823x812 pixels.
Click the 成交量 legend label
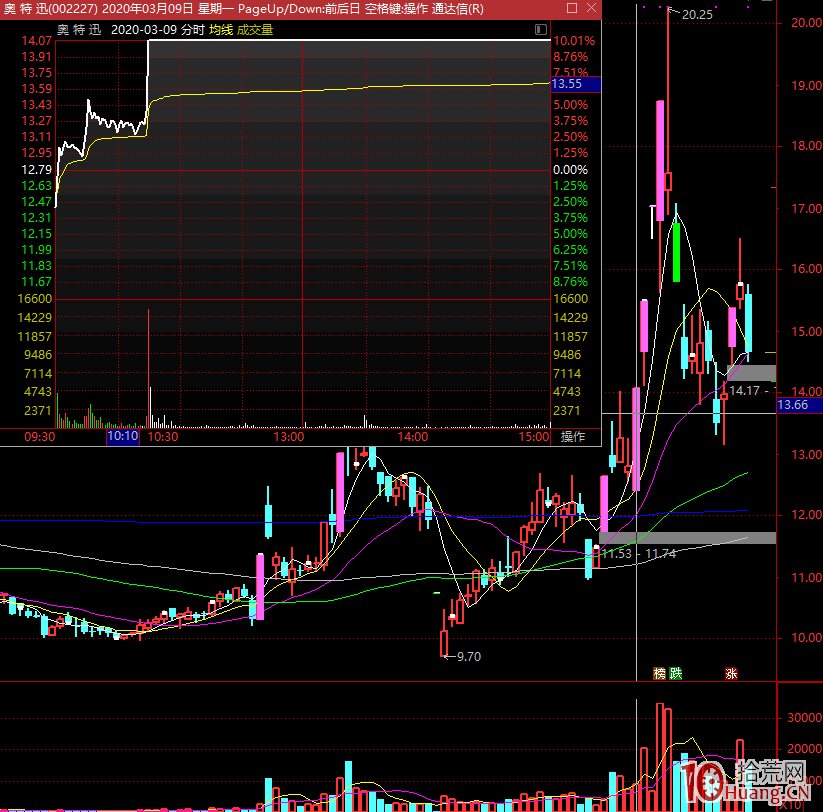[x=255, y=30]
